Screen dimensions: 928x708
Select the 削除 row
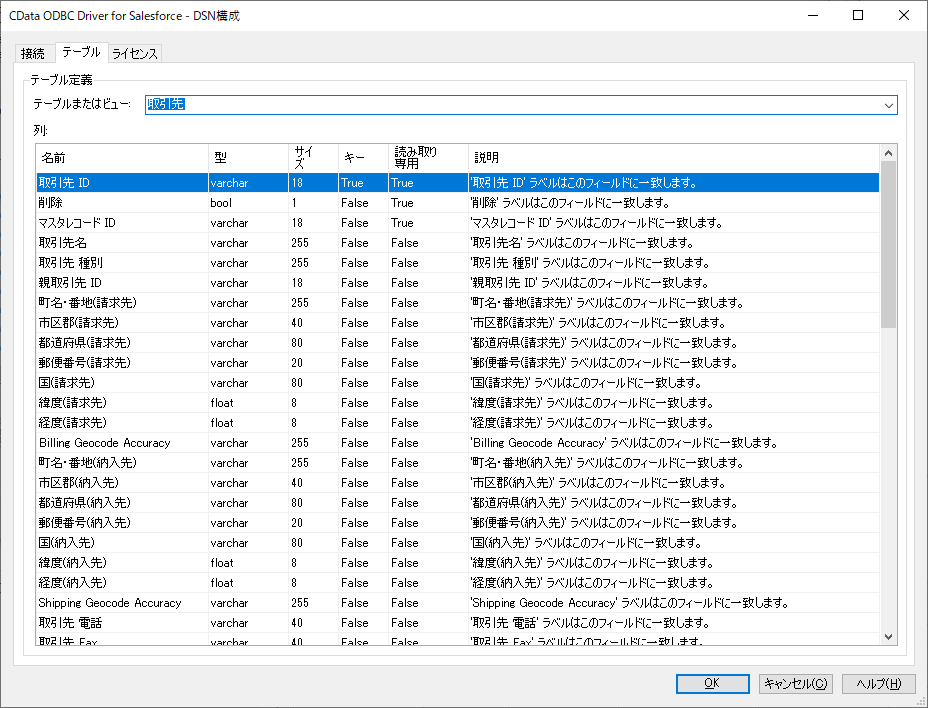pos(457,203)
